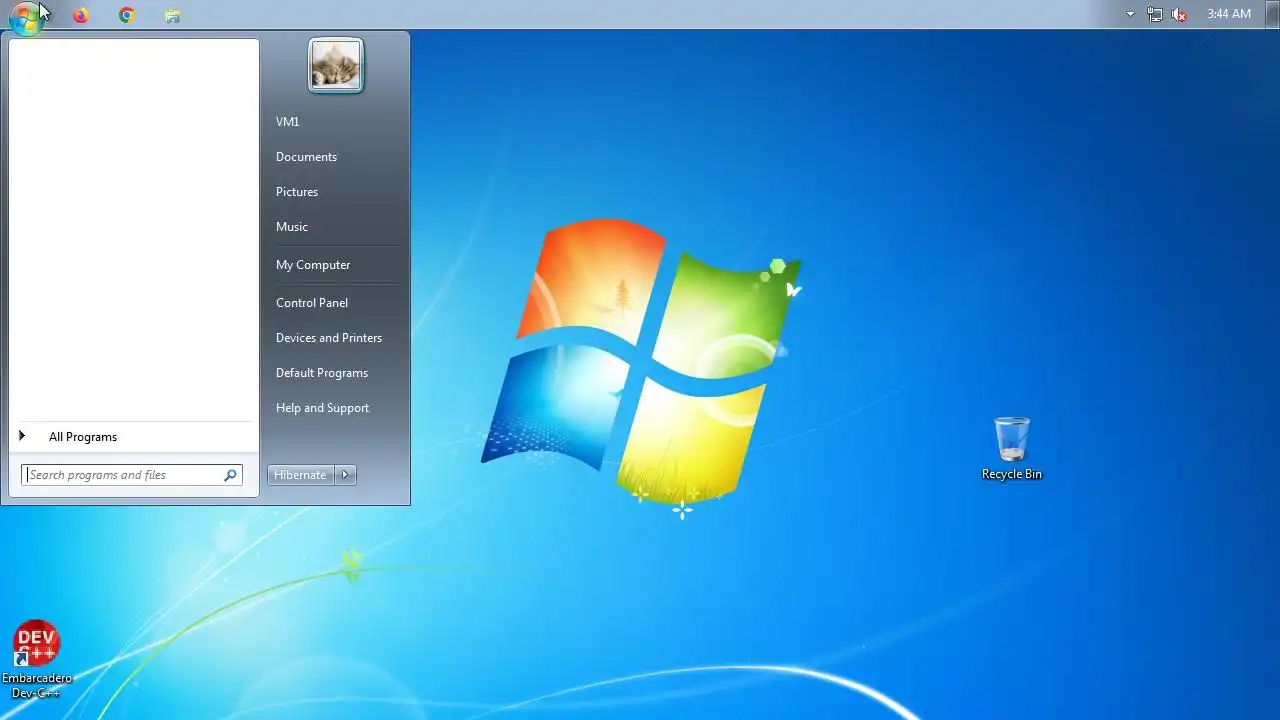Image resolution: width=1280 pixels, height=720 pixels.
Task: Click the magnifier icon in the search box
Action: click(x=230, y=475)
